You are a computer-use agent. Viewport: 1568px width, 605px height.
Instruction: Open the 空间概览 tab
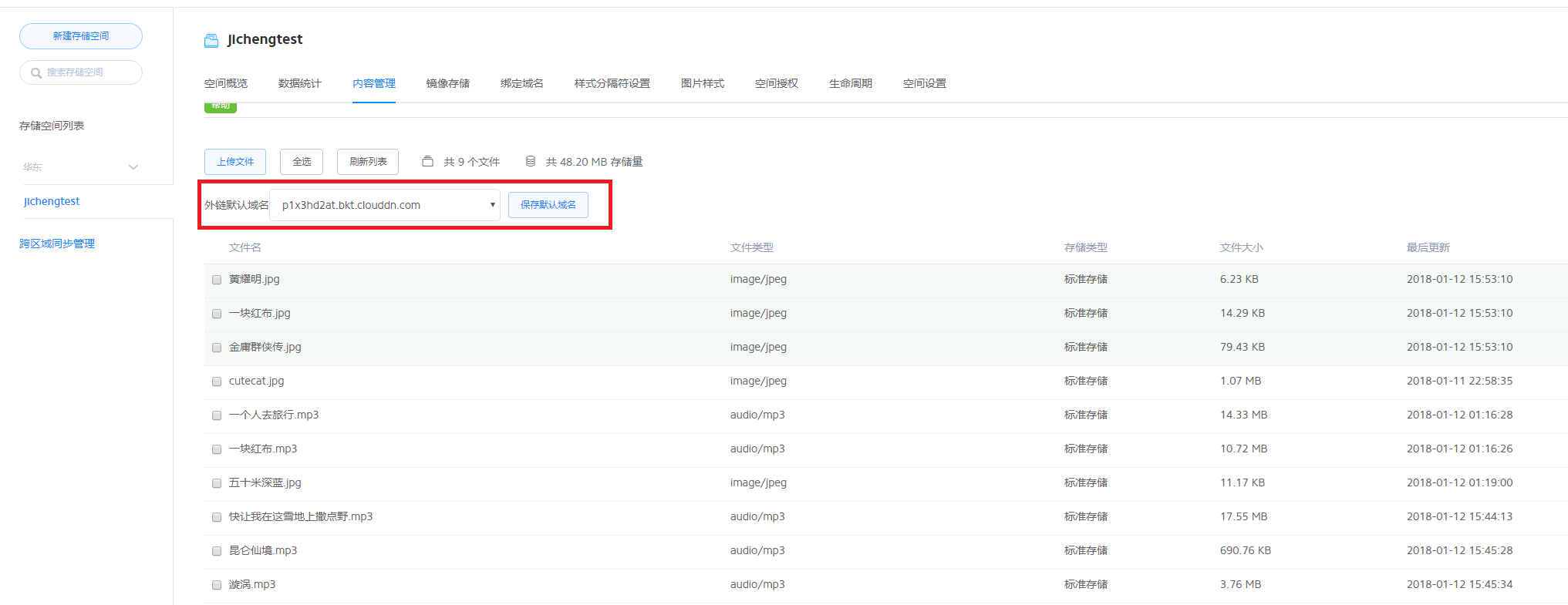[226, 83]
